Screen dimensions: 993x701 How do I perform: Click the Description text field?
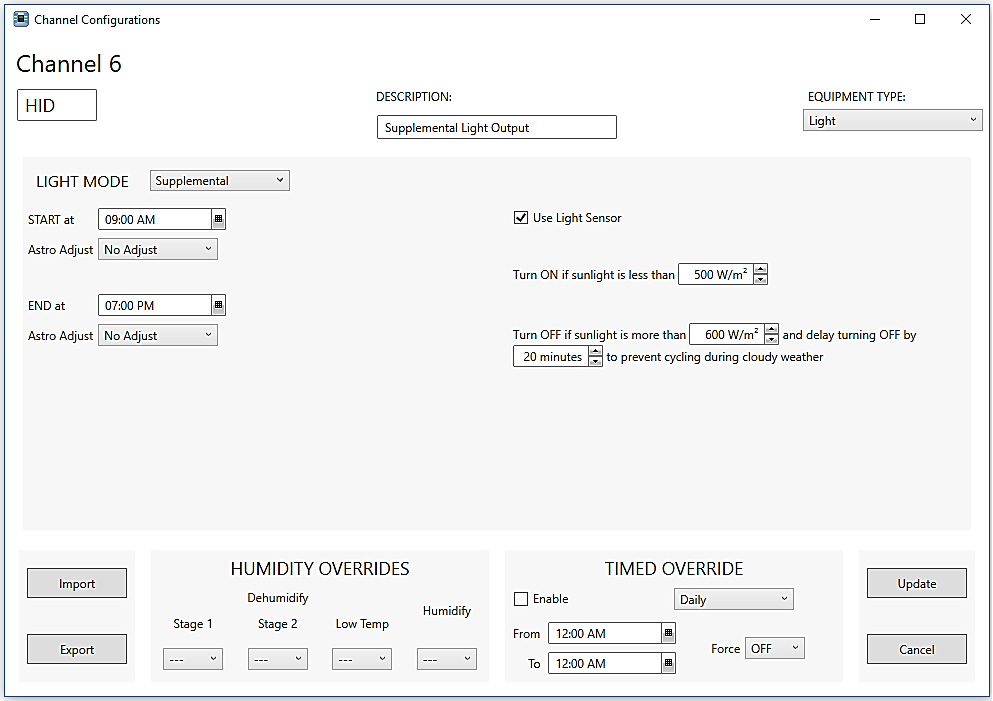coord(496,127)
